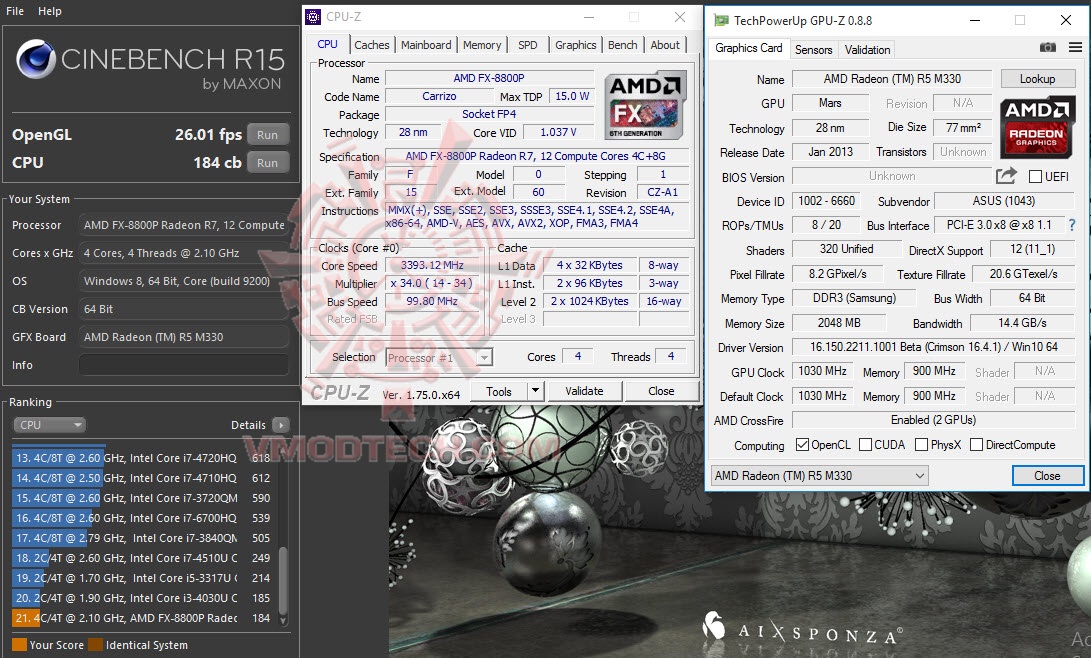The image size is (1091, 658).
Task: Click the Info input field in Cinebench
Action: (x=184, y=364)
